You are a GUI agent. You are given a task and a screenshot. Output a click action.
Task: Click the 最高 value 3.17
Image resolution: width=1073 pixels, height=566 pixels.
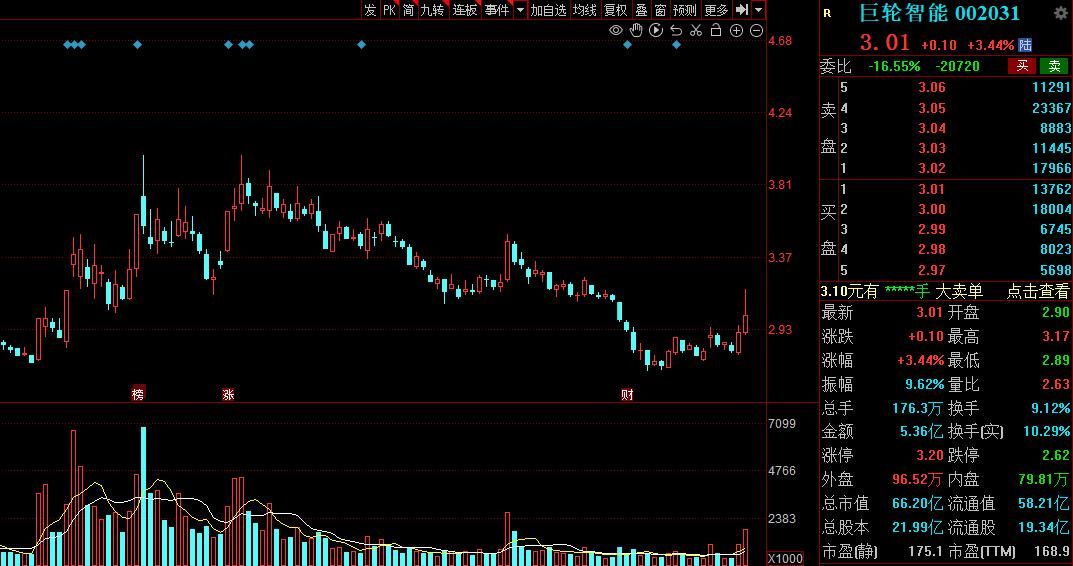pyautogui.click(x=1057, y=336)
